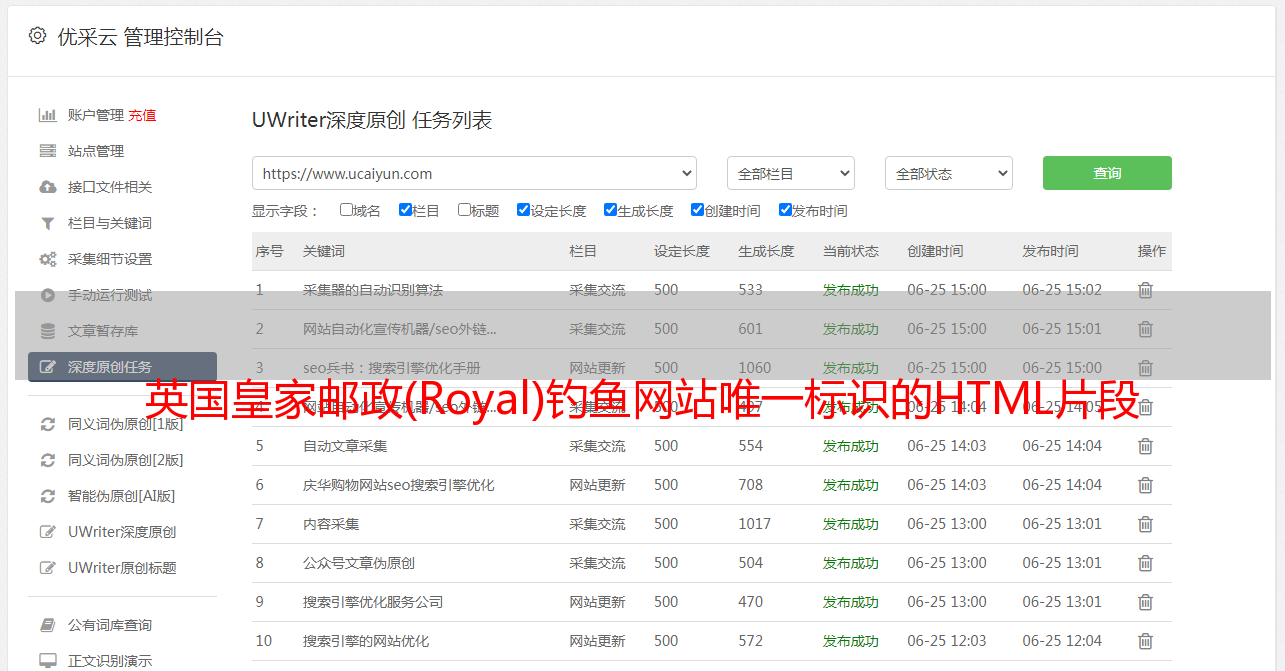Open the site URL dropdown

point(474,173)
